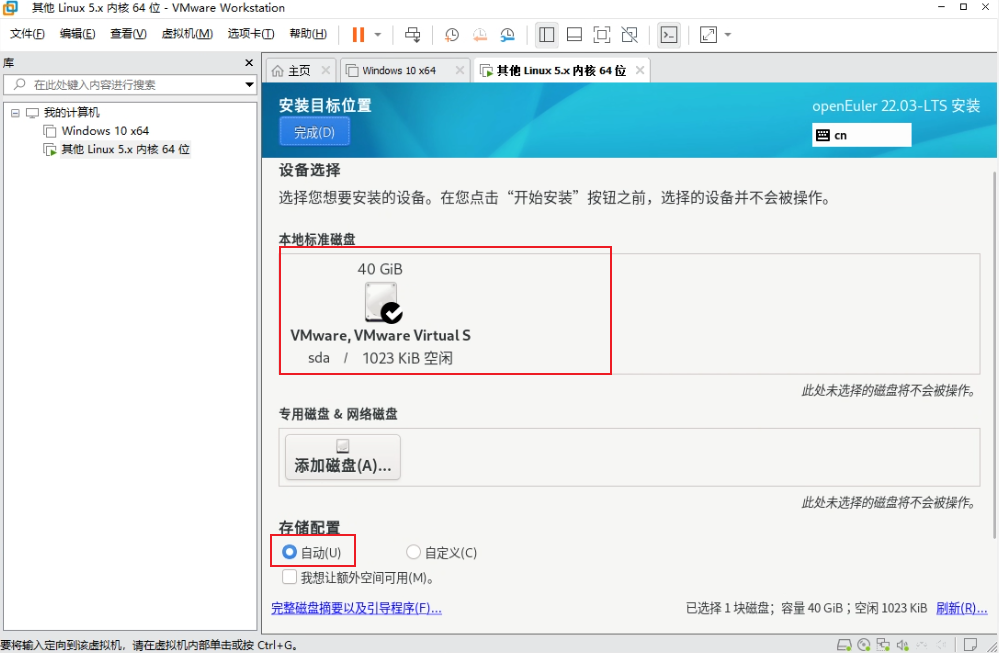Open the 编辑(E) menu

78,34
